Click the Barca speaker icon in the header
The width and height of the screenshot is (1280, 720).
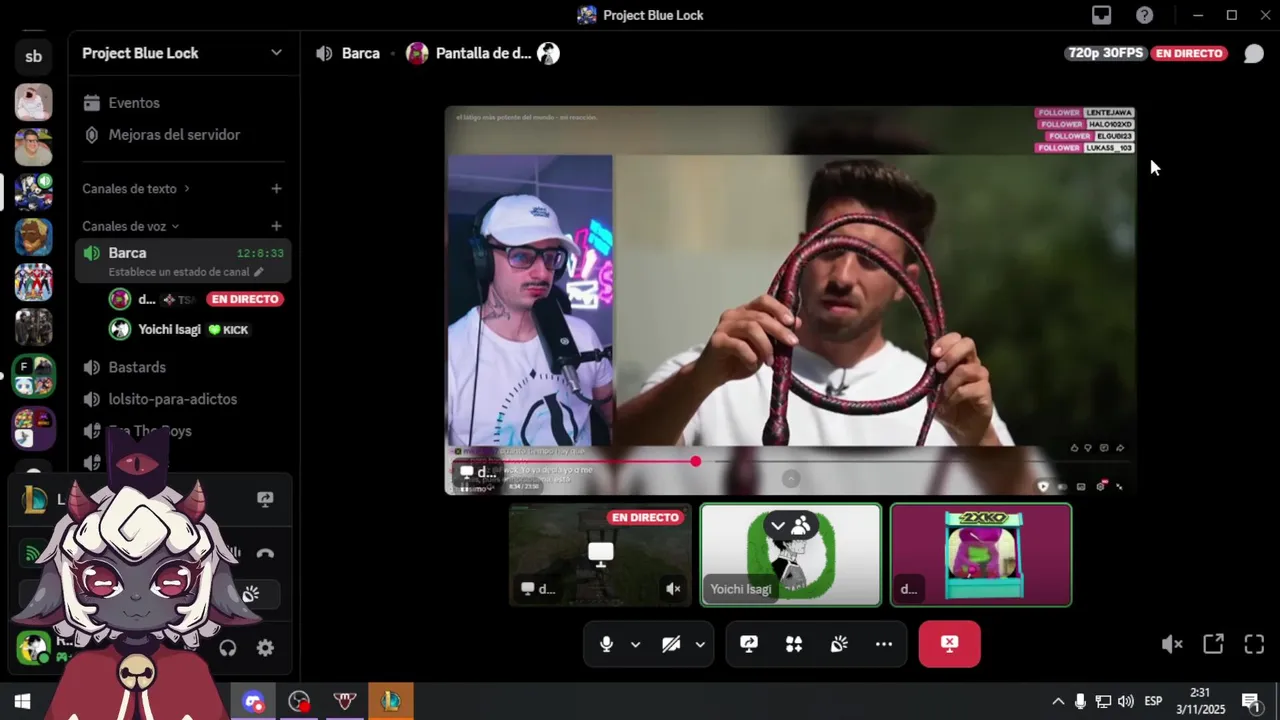[324, 53]
